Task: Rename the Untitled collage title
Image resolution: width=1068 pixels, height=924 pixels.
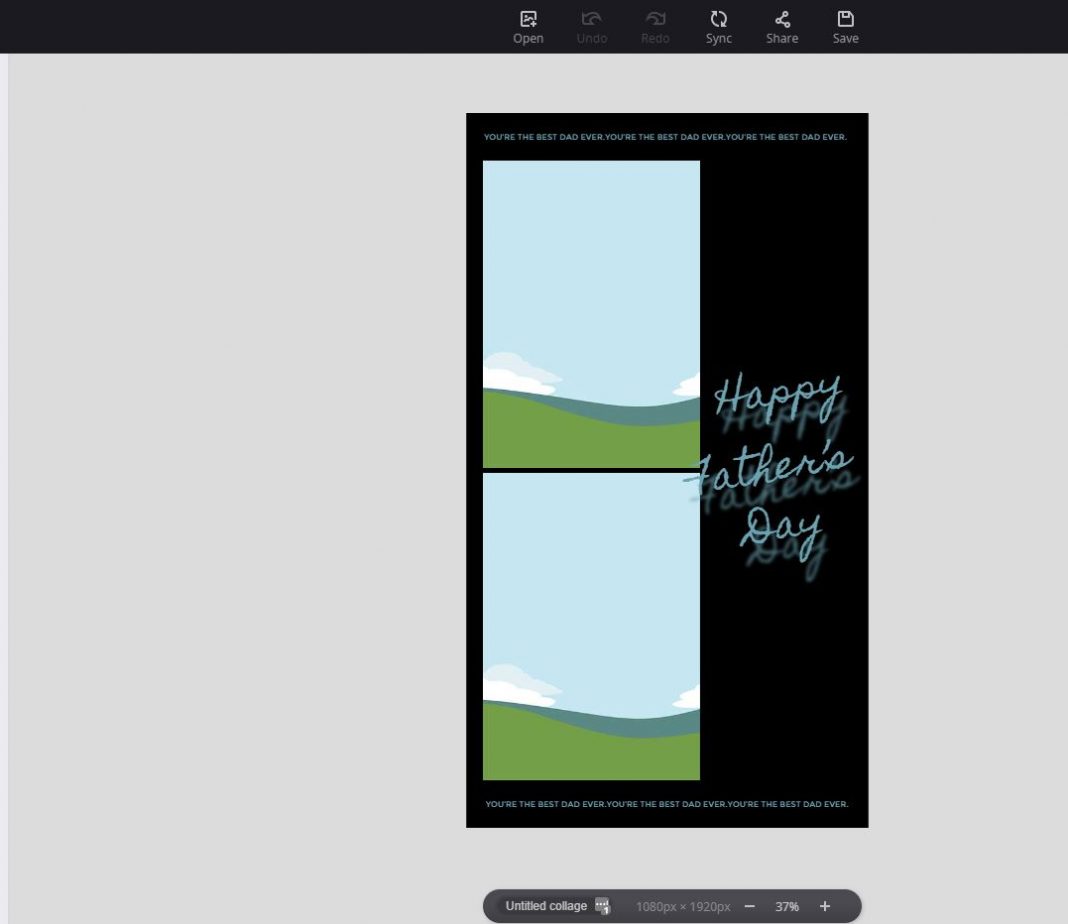Action: (546, 906)
